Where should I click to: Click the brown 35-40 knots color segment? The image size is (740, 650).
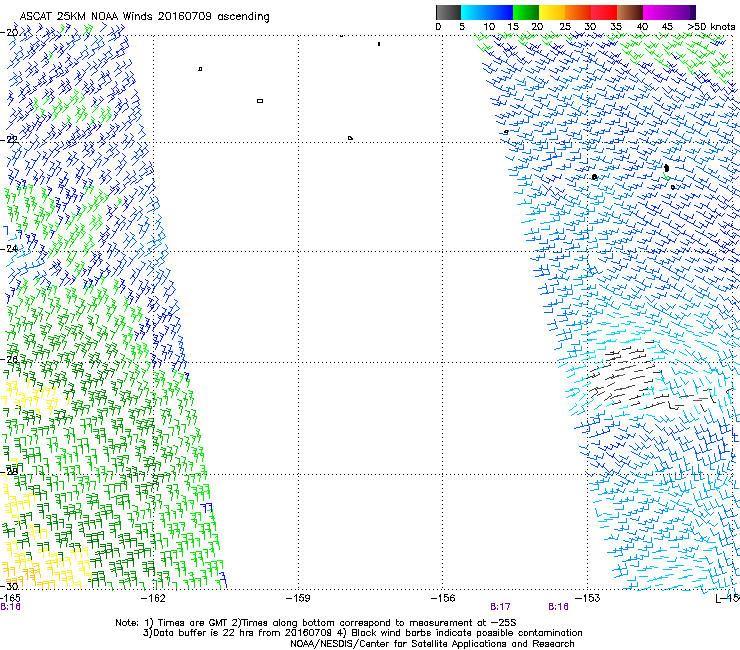tap(630, 12)
